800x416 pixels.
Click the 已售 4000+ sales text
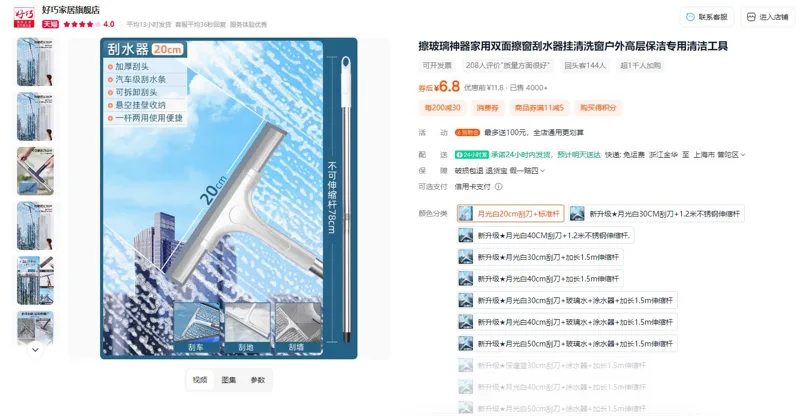tap(529, 88)
